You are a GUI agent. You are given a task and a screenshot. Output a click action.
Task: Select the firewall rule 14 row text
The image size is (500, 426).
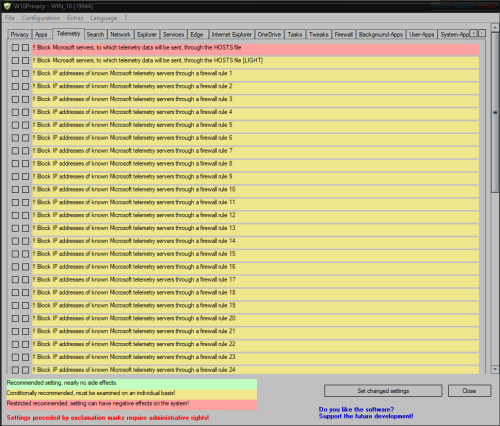(134, 241)
